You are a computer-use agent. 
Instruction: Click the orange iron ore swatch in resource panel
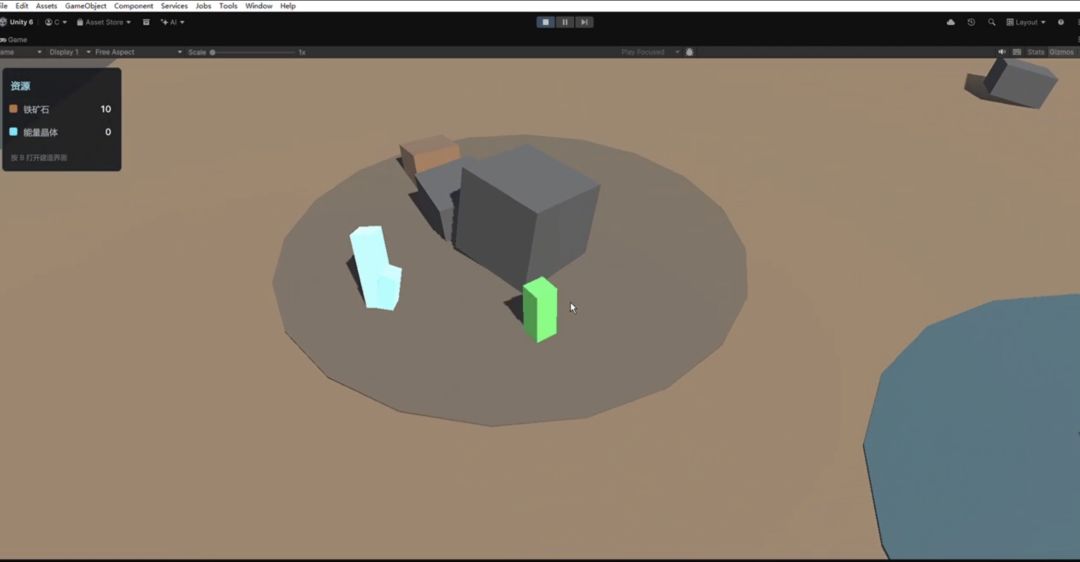[13, 109]
